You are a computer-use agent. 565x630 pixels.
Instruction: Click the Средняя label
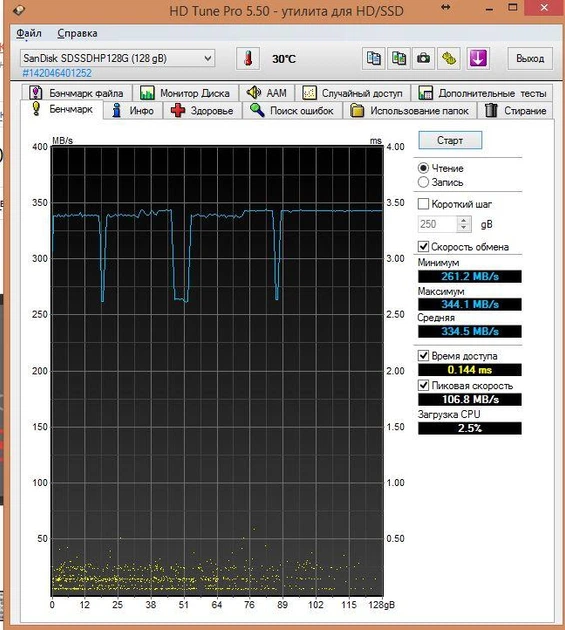pyautogui.click(x=436, y=318)
